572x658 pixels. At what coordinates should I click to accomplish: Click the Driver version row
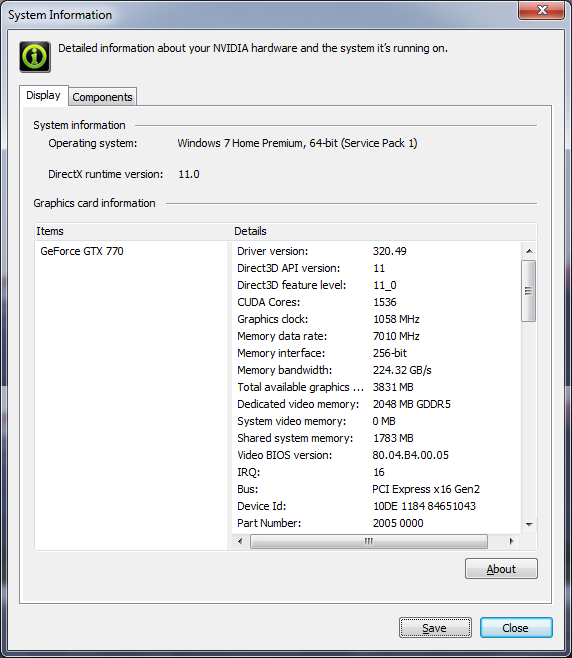[x=377, y=251]
